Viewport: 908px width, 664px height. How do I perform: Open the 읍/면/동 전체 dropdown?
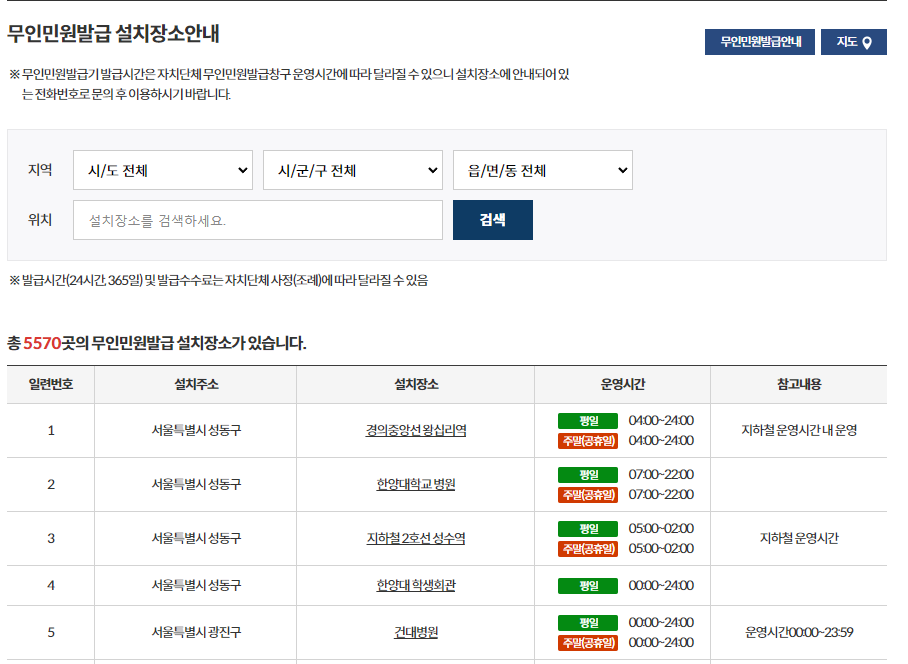(x=543, y=170)
